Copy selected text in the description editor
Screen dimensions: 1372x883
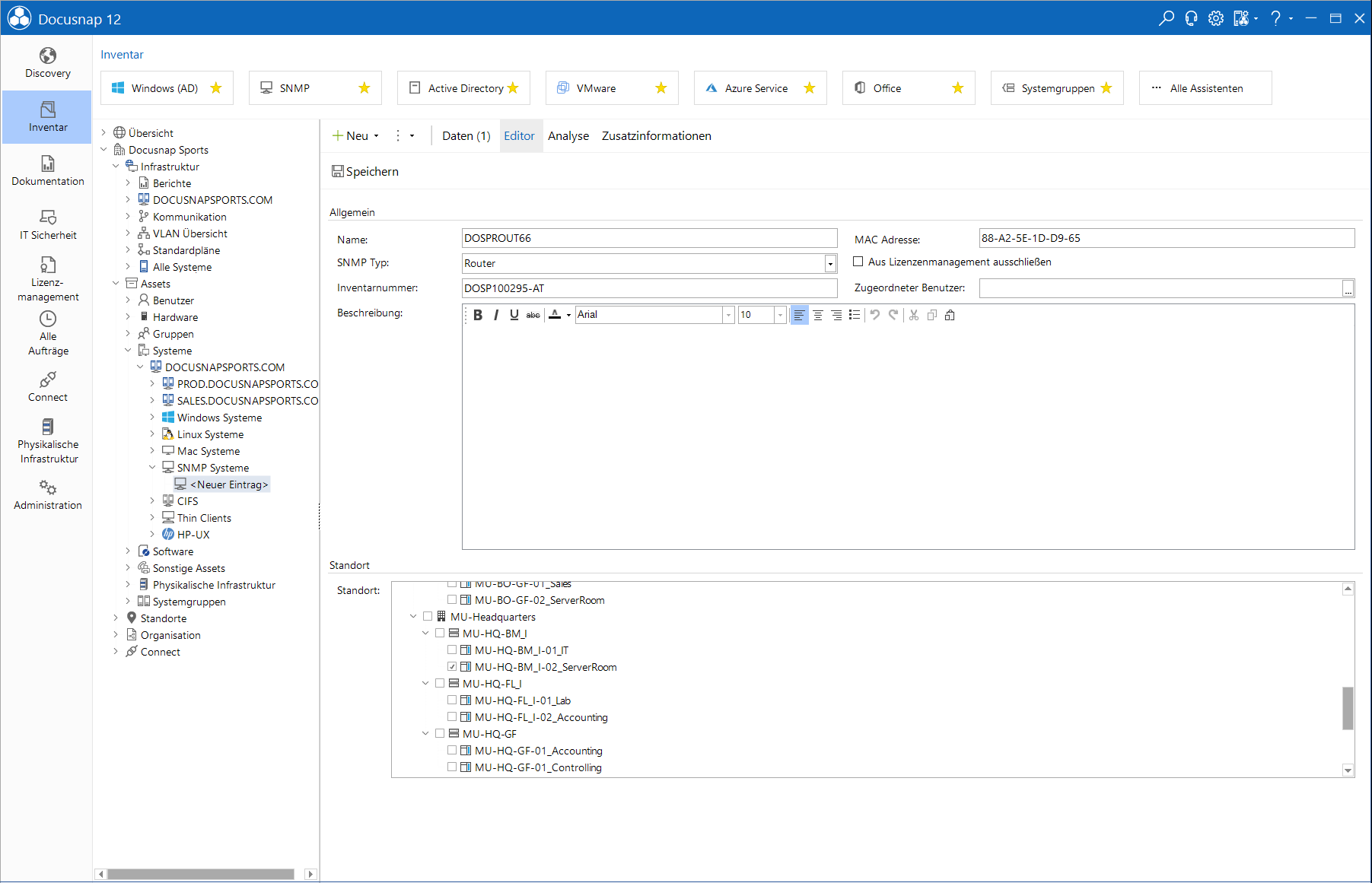932,315
